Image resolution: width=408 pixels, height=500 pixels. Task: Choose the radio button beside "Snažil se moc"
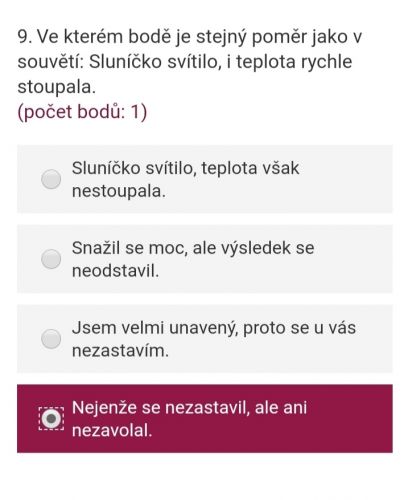51,259
